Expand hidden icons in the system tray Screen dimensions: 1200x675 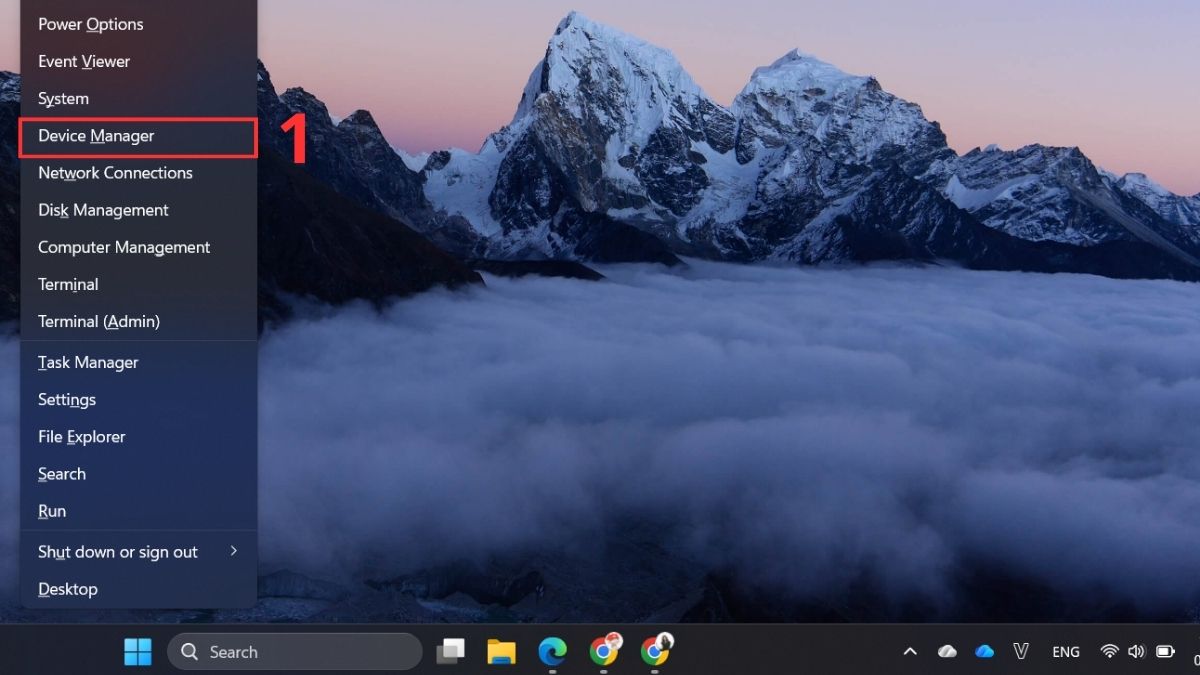click(x=910, y=651)
